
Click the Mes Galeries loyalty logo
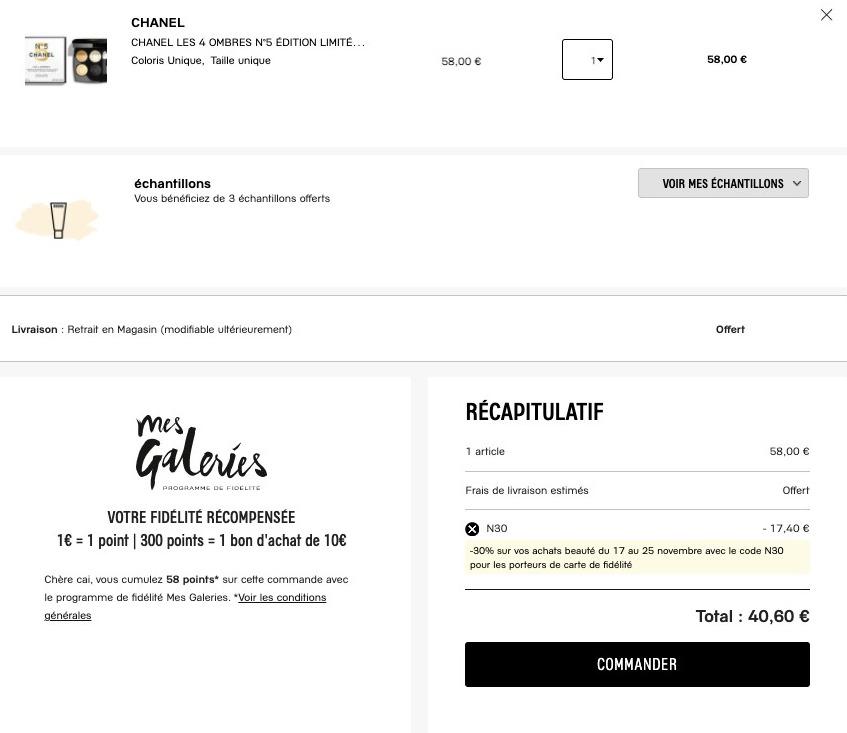pos(201,453)
